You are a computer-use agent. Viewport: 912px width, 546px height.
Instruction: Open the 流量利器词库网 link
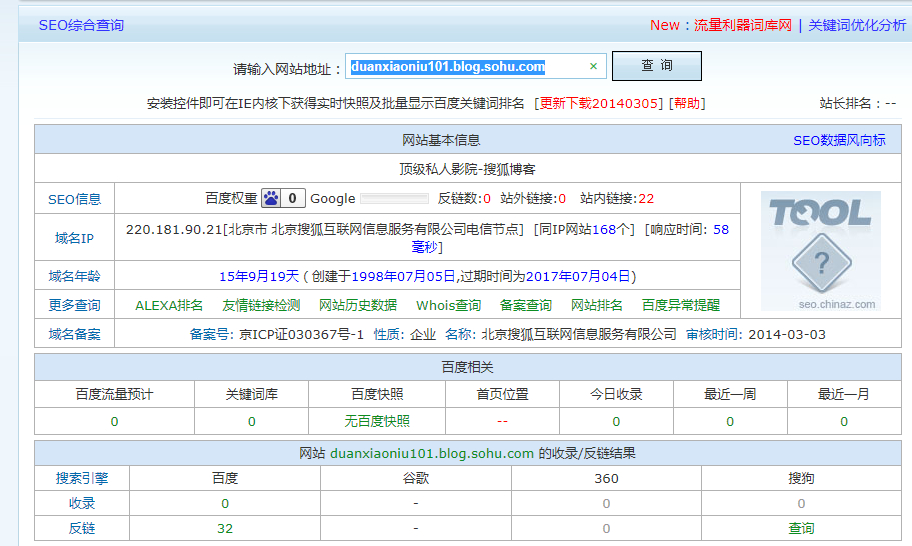coord(743,25)
